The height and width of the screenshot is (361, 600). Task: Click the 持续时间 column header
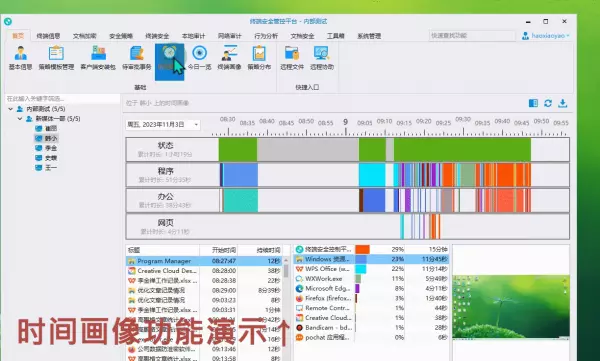pos(269,250)
